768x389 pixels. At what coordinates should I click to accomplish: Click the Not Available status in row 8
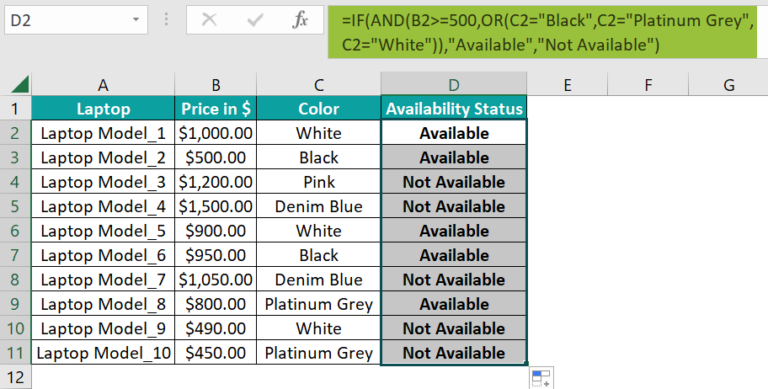click(x=454, y=280)
